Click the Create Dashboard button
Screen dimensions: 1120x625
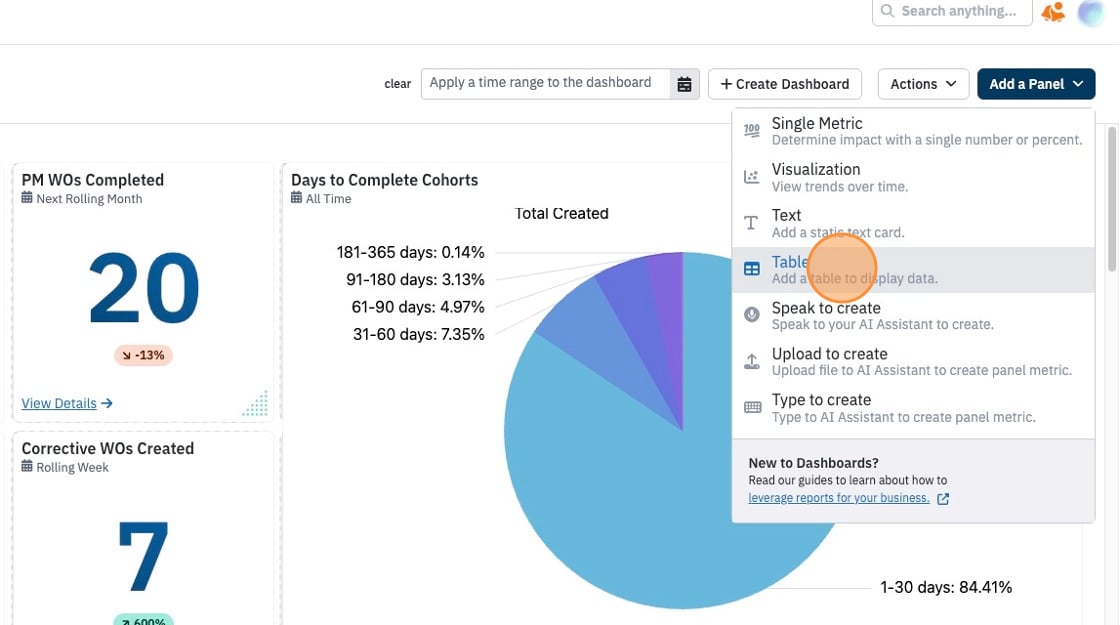784,84
